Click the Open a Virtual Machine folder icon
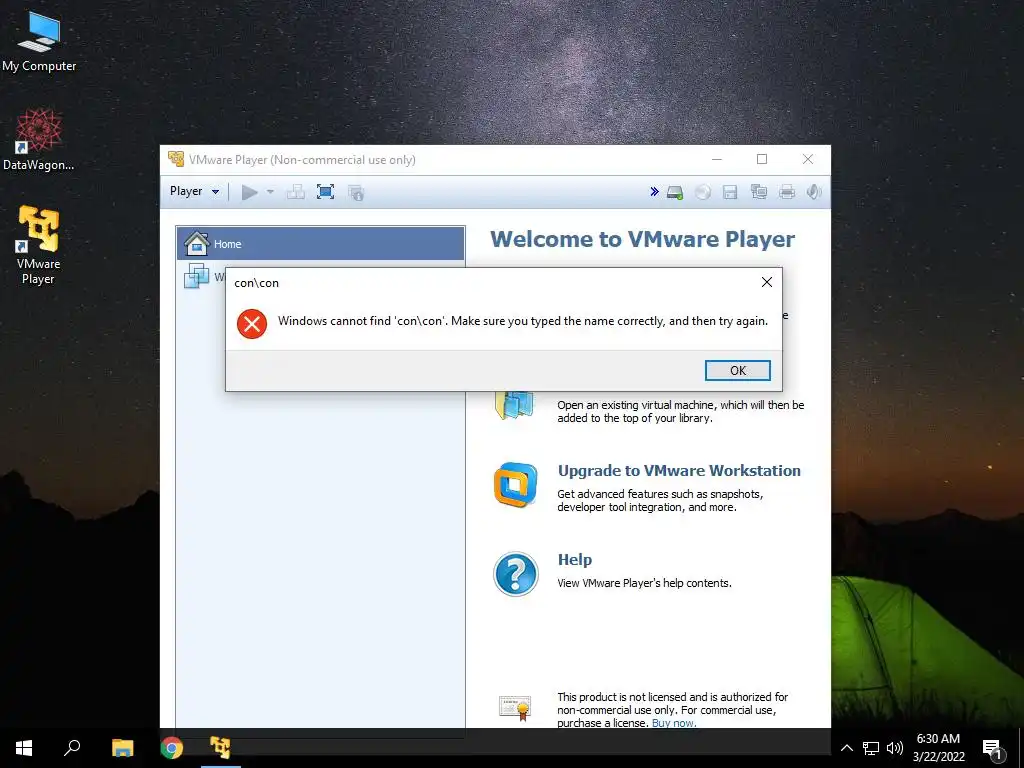The width and height of the screenshot is (1024, 768). [x=515, y=406]
